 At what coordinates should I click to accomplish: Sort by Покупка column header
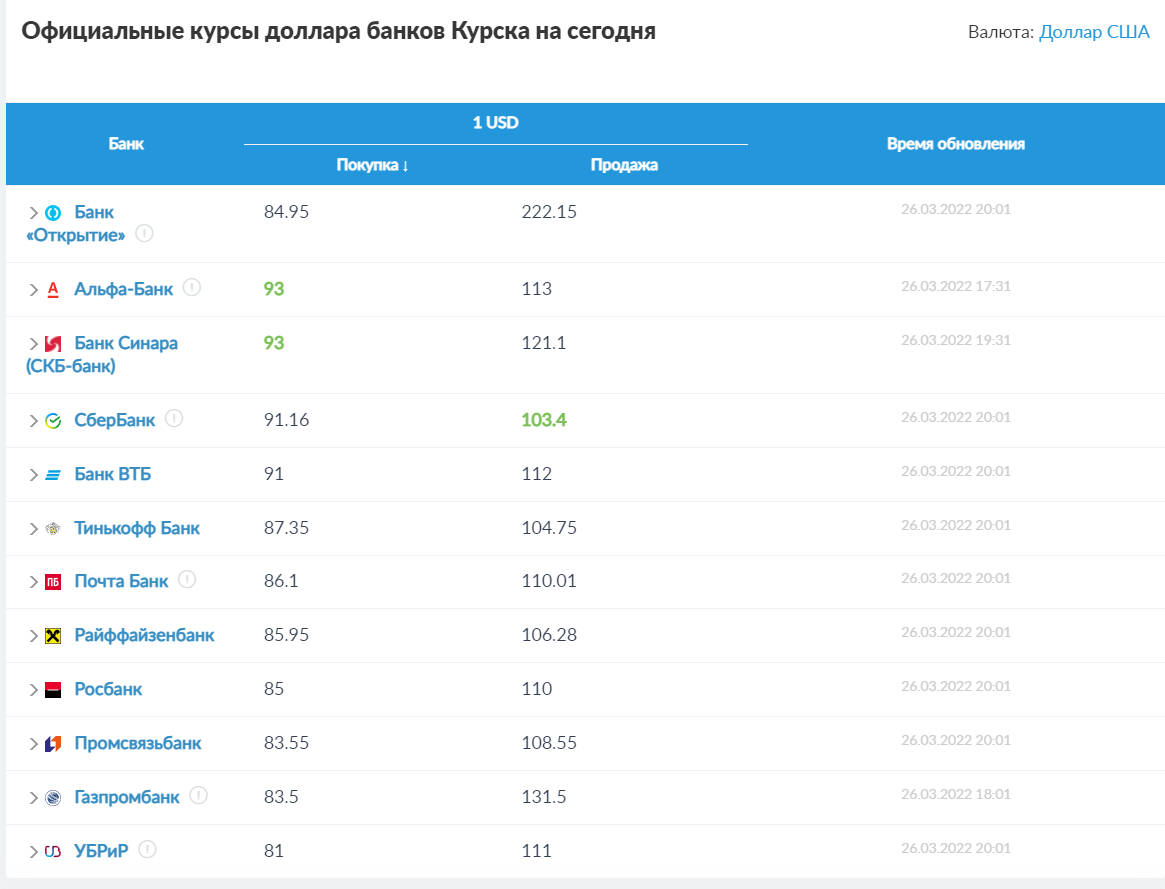[x=372, y=165]
